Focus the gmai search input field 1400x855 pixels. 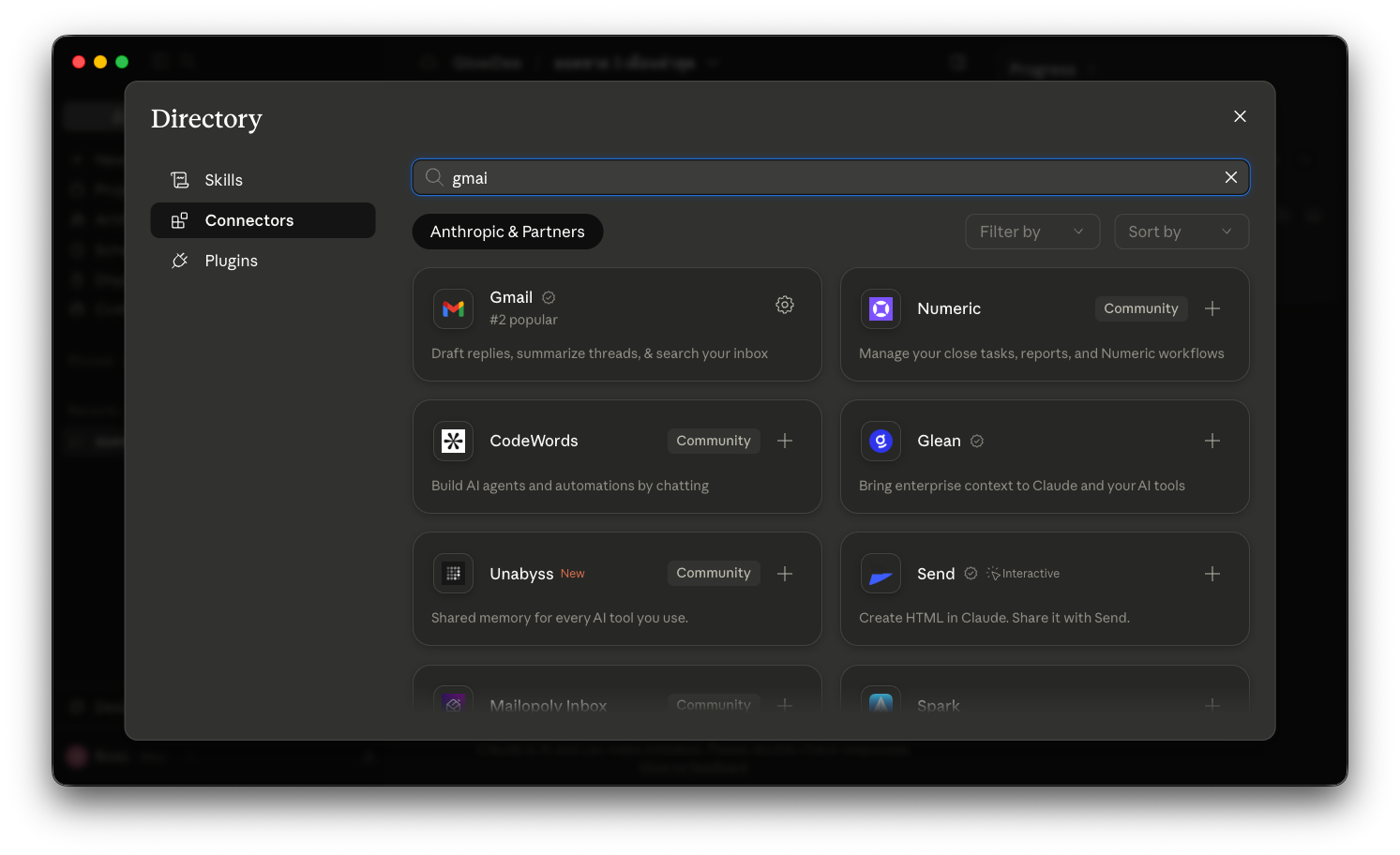click(831, 177)
